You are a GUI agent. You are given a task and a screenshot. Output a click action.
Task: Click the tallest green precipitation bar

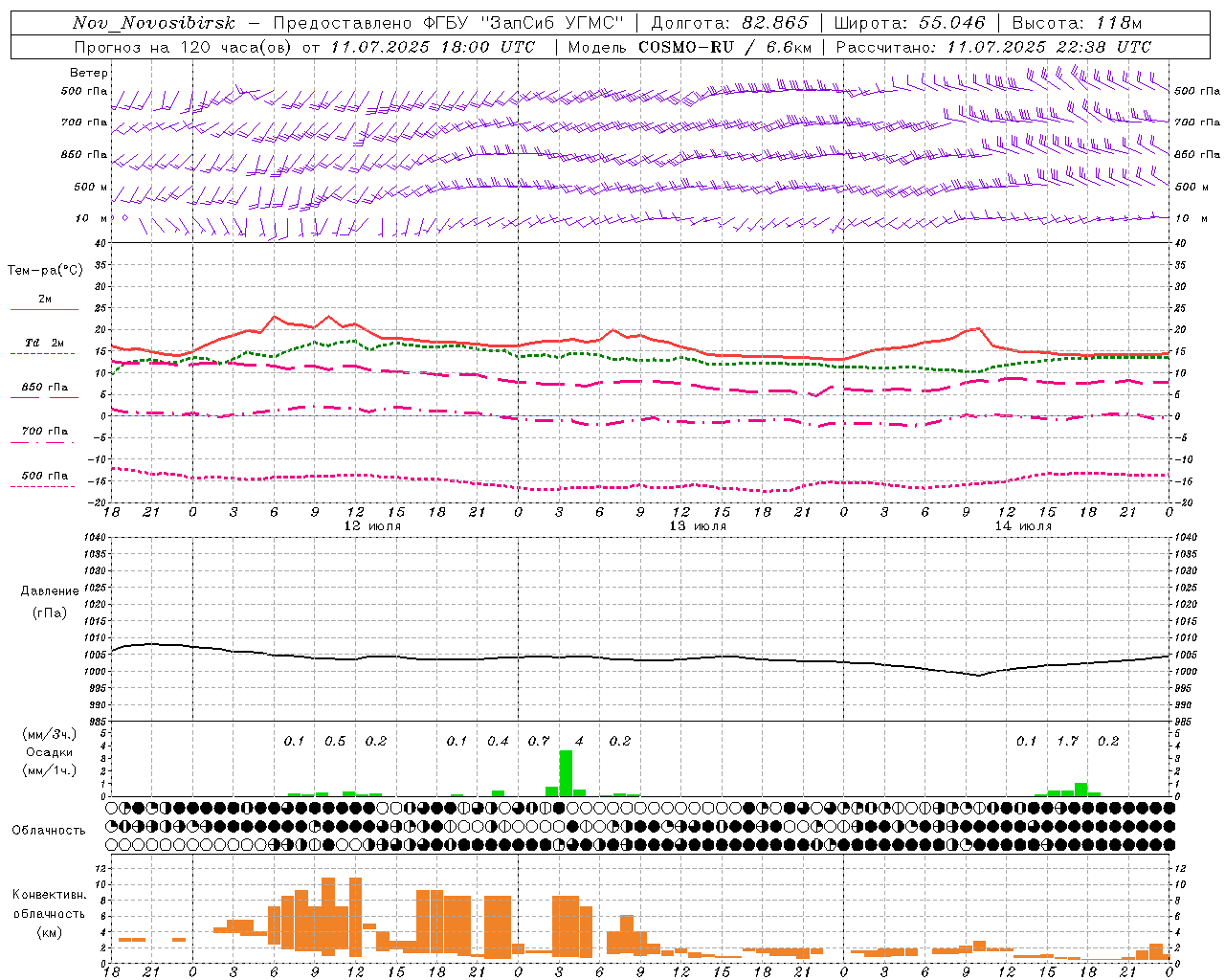pyautogui.click(x=566, y=773)
